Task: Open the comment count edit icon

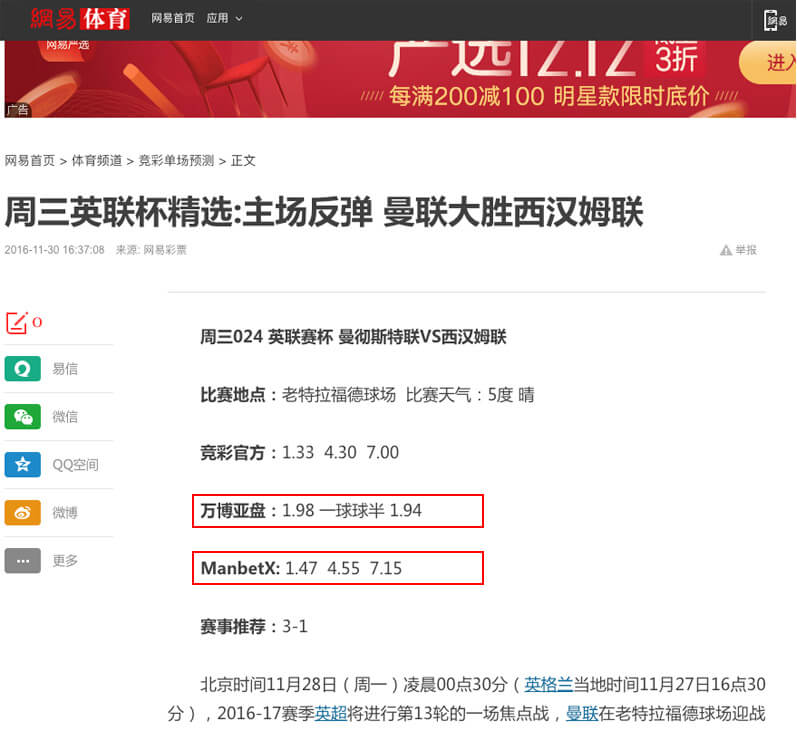Action: pos(17,322)
